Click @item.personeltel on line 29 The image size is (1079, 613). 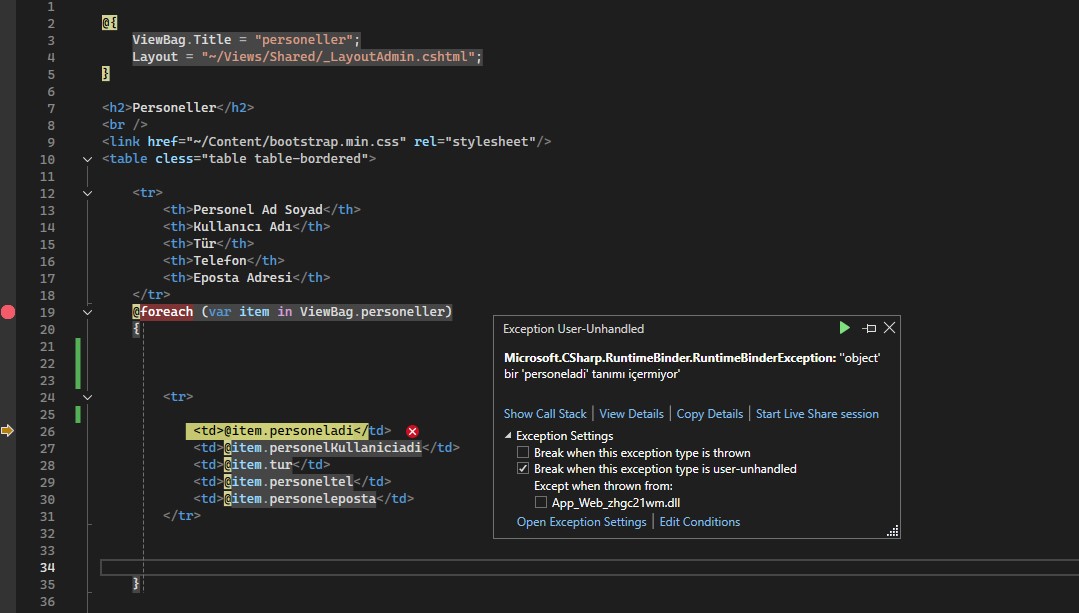click(x=288, y=482)
